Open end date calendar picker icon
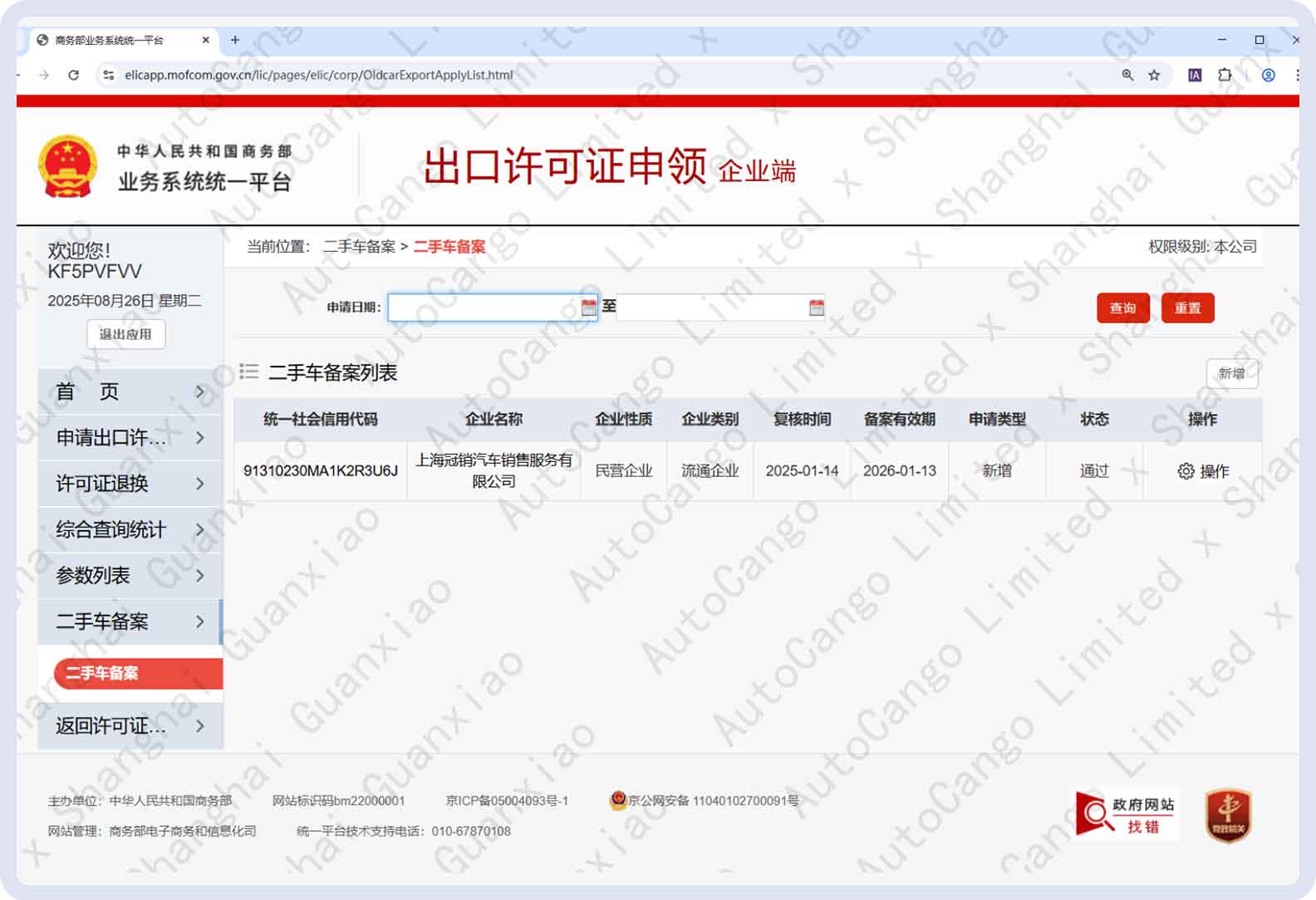Image resolution: width=1316 pixels, height=900 pixels. (x=817, y=307)
